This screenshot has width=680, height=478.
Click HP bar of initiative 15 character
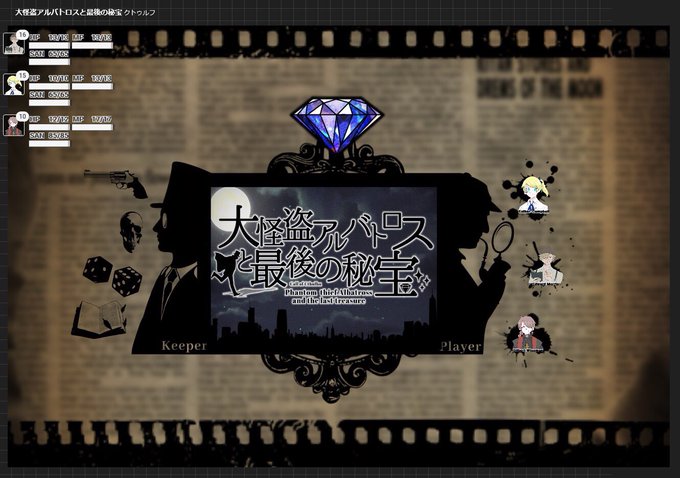point(49,86)
